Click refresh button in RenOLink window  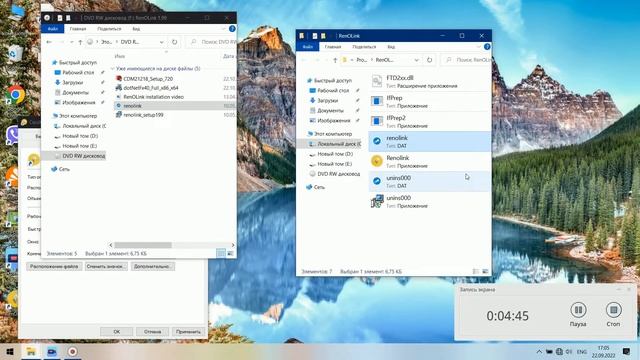point(429,60)
